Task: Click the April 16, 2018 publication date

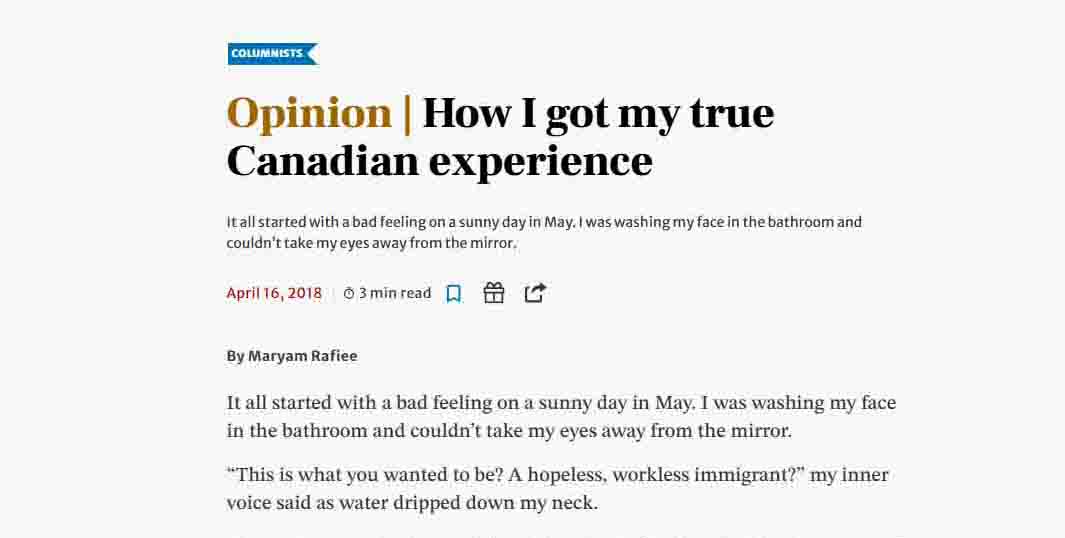Action: point(274,293)
